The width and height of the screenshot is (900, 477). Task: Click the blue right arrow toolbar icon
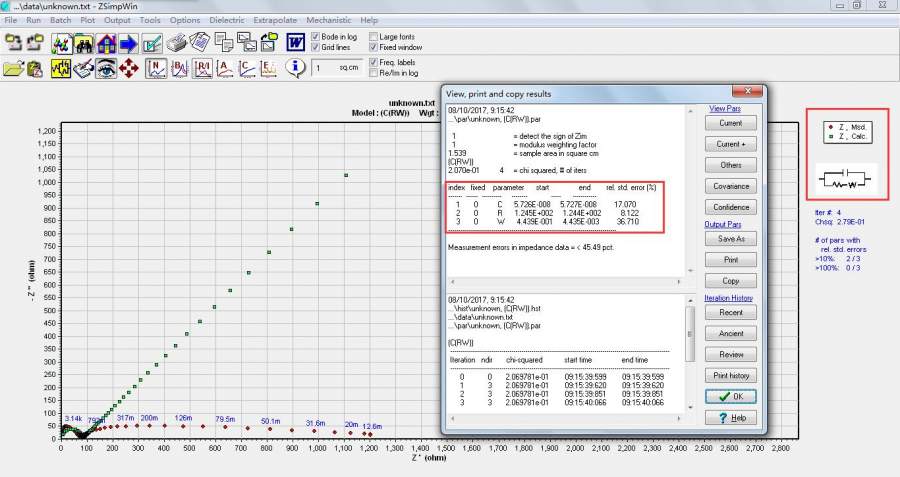pos(129,42)
